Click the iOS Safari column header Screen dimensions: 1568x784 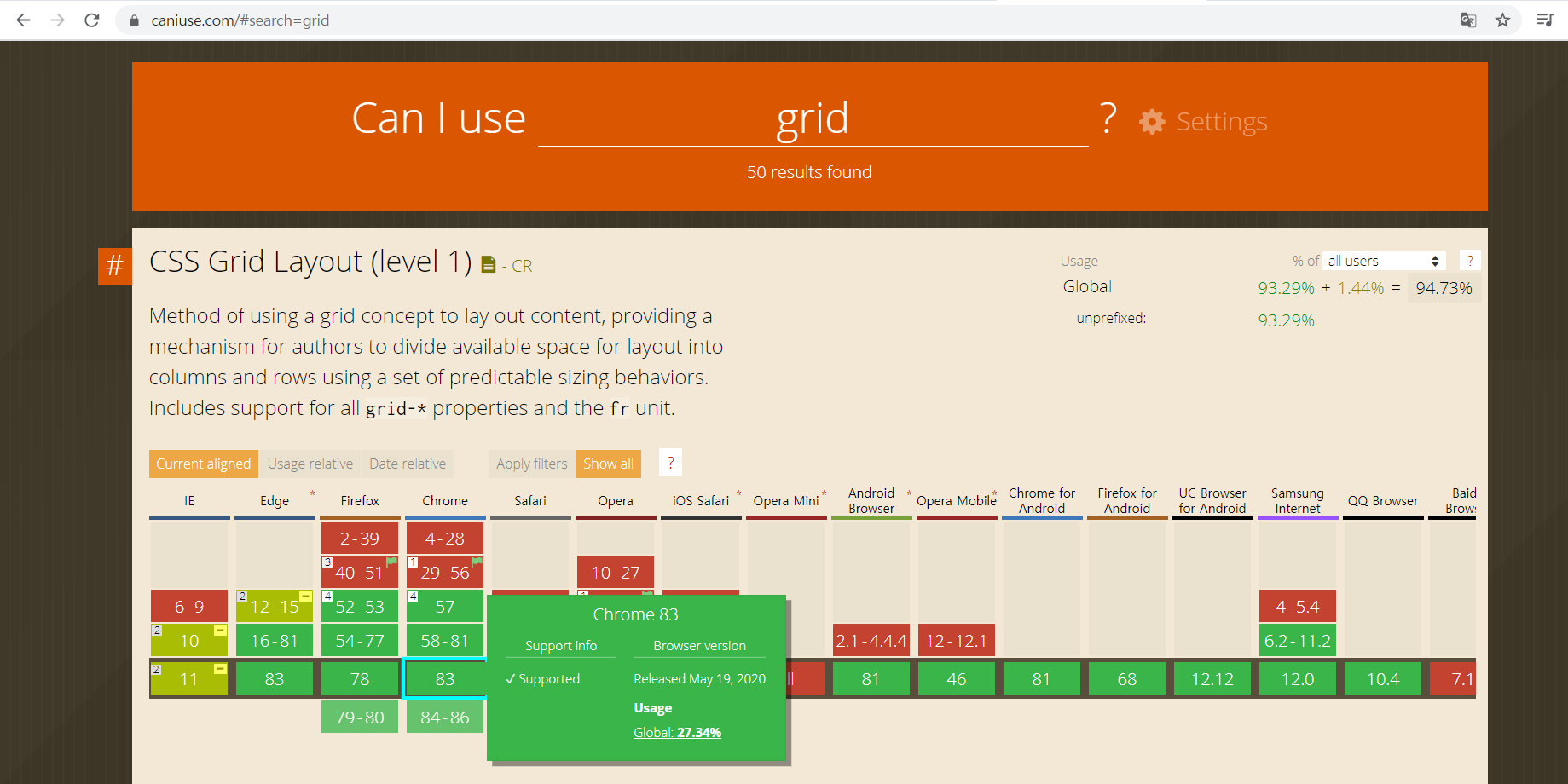coord(701,501)
